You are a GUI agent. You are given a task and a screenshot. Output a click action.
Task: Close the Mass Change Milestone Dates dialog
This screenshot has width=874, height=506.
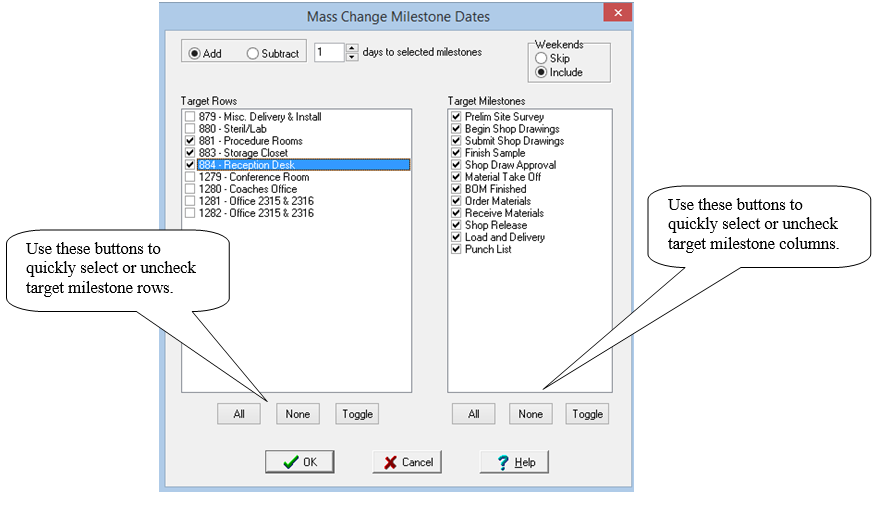(617, 13)
